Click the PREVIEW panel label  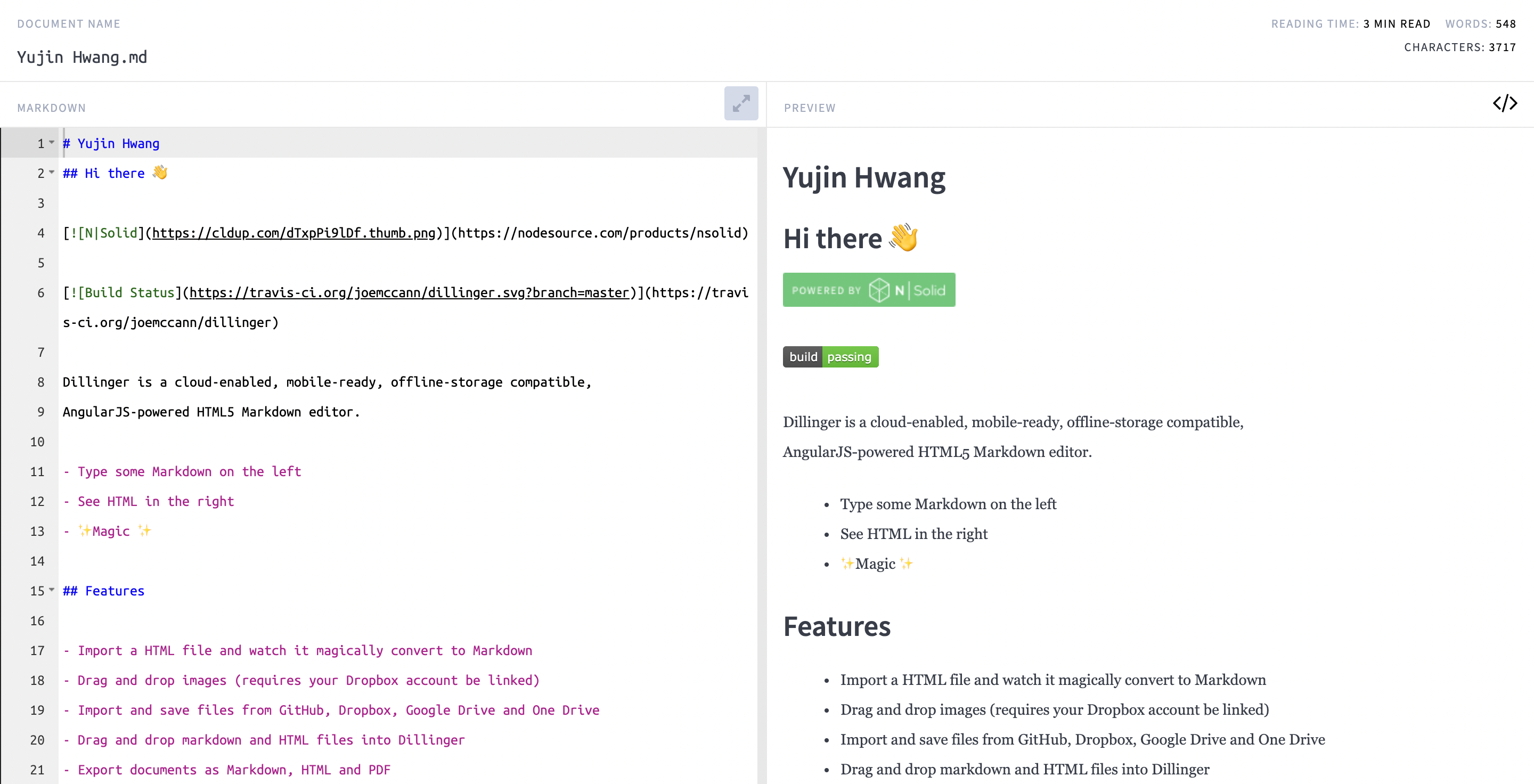click(x=810, y=108)
